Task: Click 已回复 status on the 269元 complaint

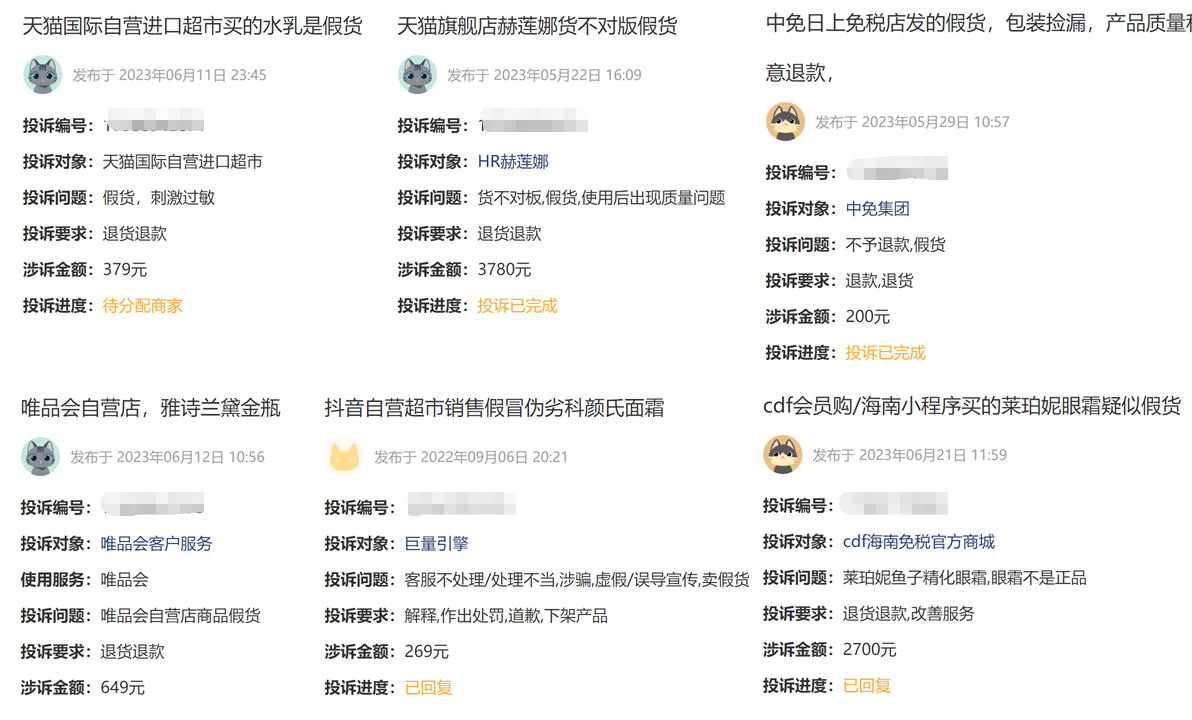Action: (428, 688)
